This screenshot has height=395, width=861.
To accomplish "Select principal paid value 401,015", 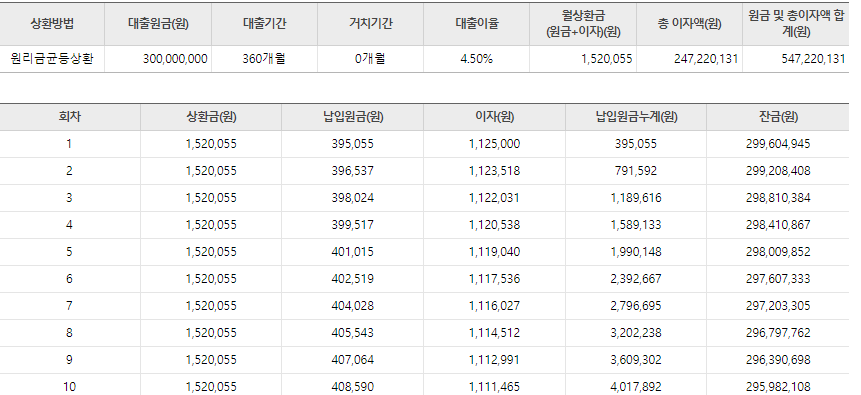I will pos(353,252).
